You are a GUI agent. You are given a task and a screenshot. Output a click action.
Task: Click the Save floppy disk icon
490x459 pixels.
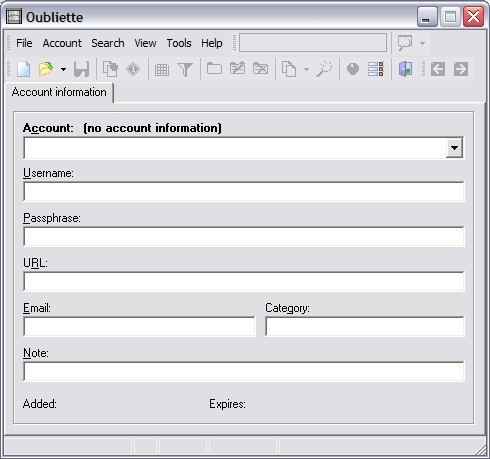pyautogui.click(x=81, y=69)
